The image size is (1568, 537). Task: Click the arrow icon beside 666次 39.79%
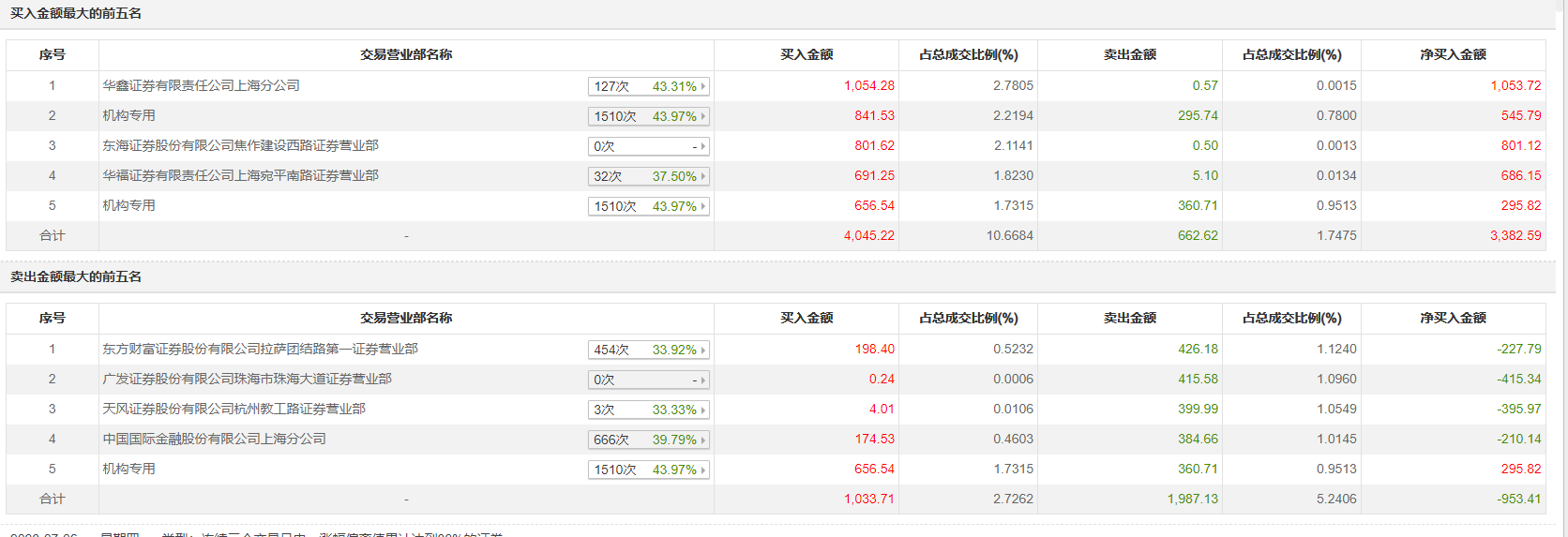point(703,440)
